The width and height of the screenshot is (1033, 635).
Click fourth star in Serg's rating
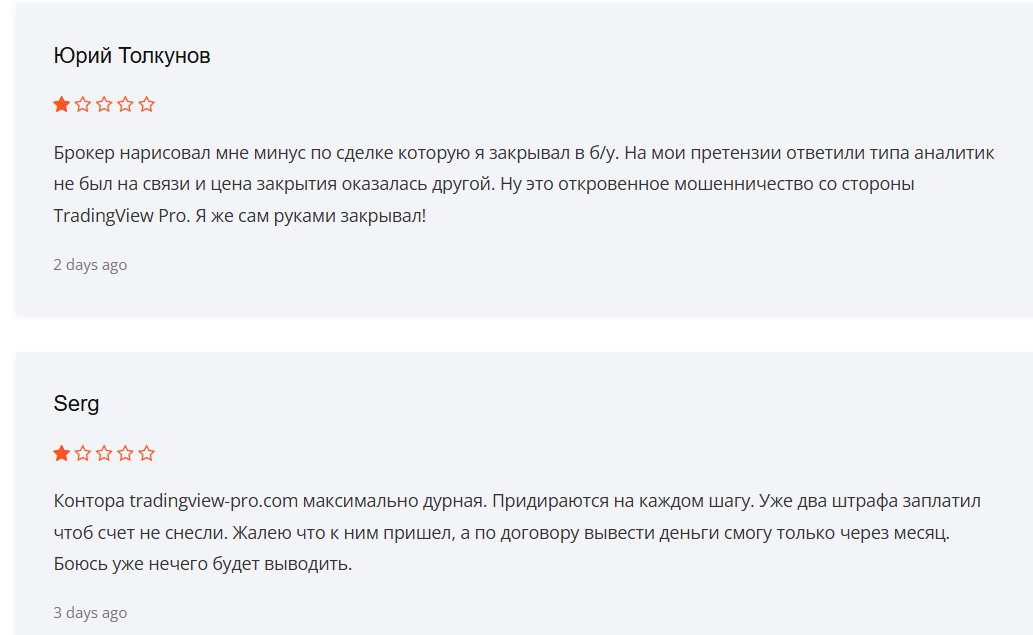tap(125, 453)
